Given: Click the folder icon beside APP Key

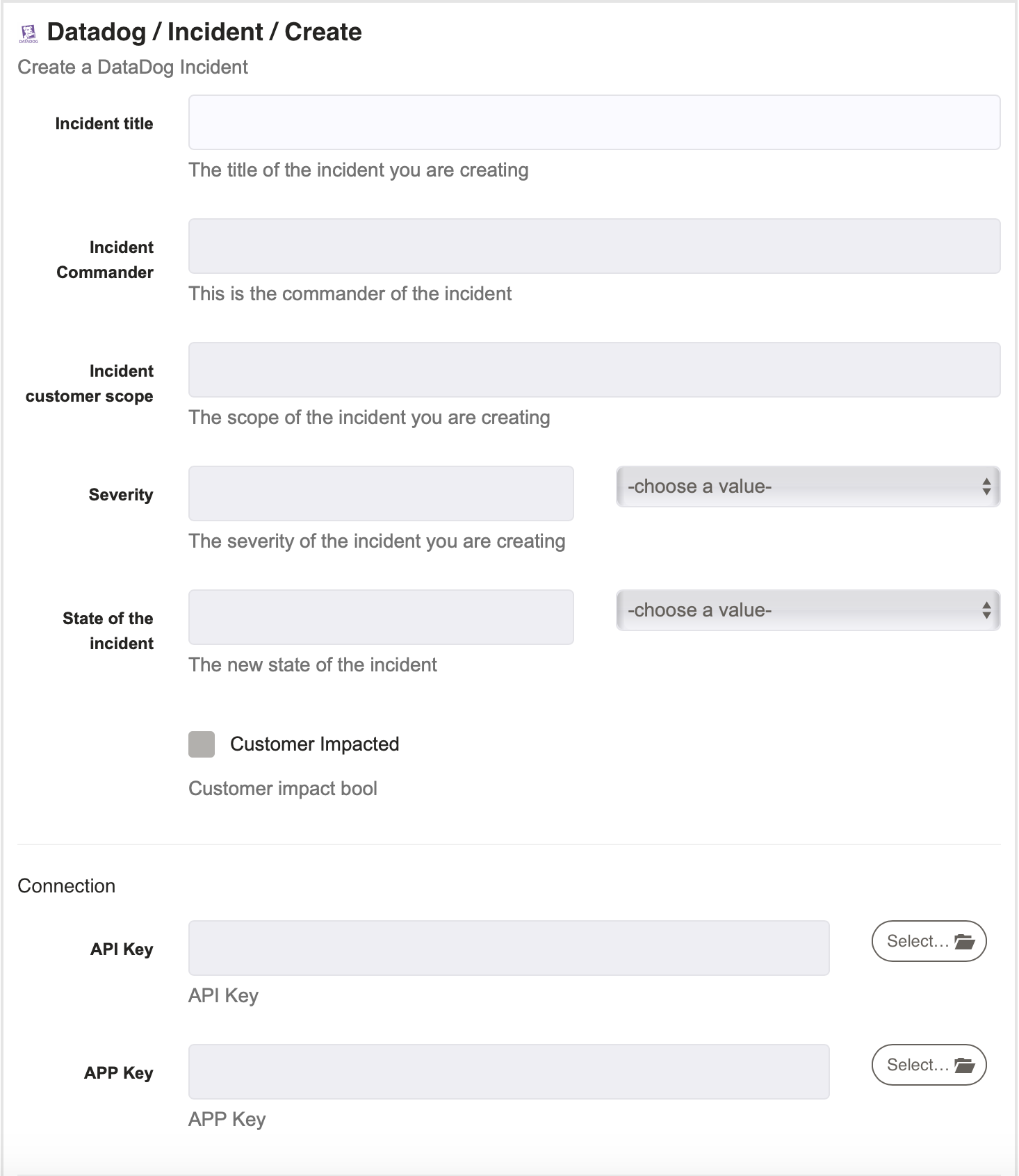Looking at the screenshot, I should click(x=965, y=1065).
